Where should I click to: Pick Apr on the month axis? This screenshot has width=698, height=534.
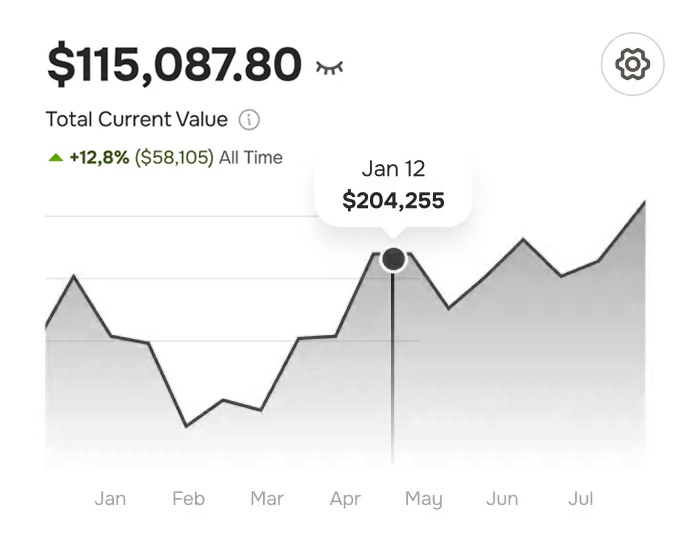pyautogui.click(x=345, y=498)
